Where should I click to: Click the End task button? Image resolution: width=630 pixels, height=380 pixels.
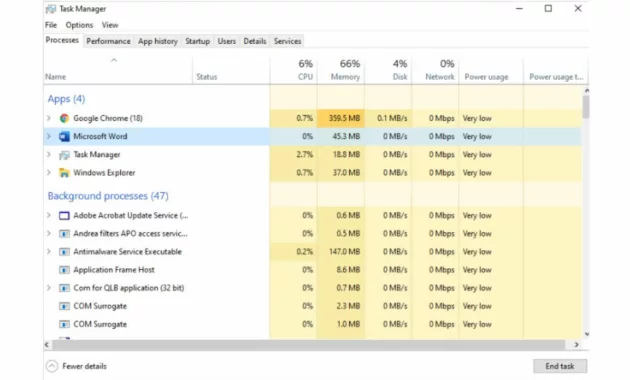tap(560, 366)
